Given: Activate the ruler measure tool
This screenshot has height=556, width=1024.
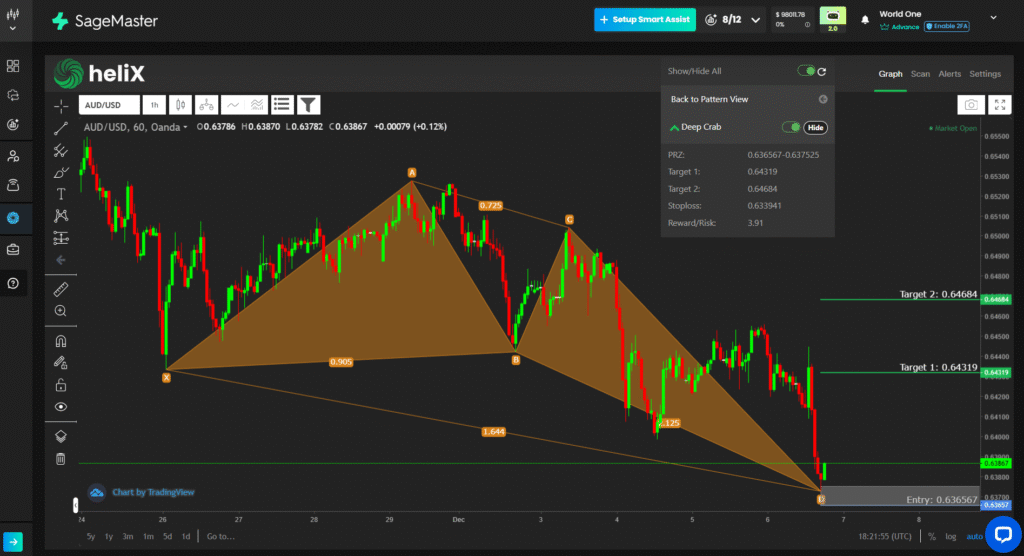Looking at the screenshot, I should pyautogui.click(x=61, y=289).
